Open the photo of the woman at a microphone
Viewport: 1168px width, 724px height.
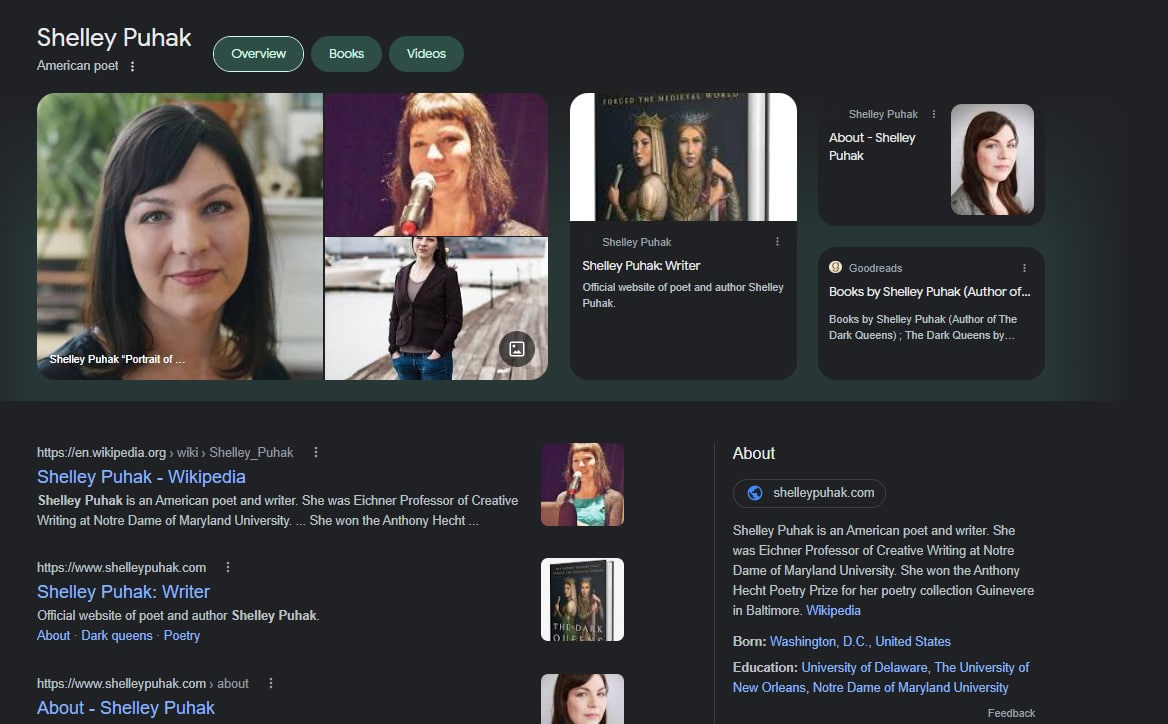(437, 164)
